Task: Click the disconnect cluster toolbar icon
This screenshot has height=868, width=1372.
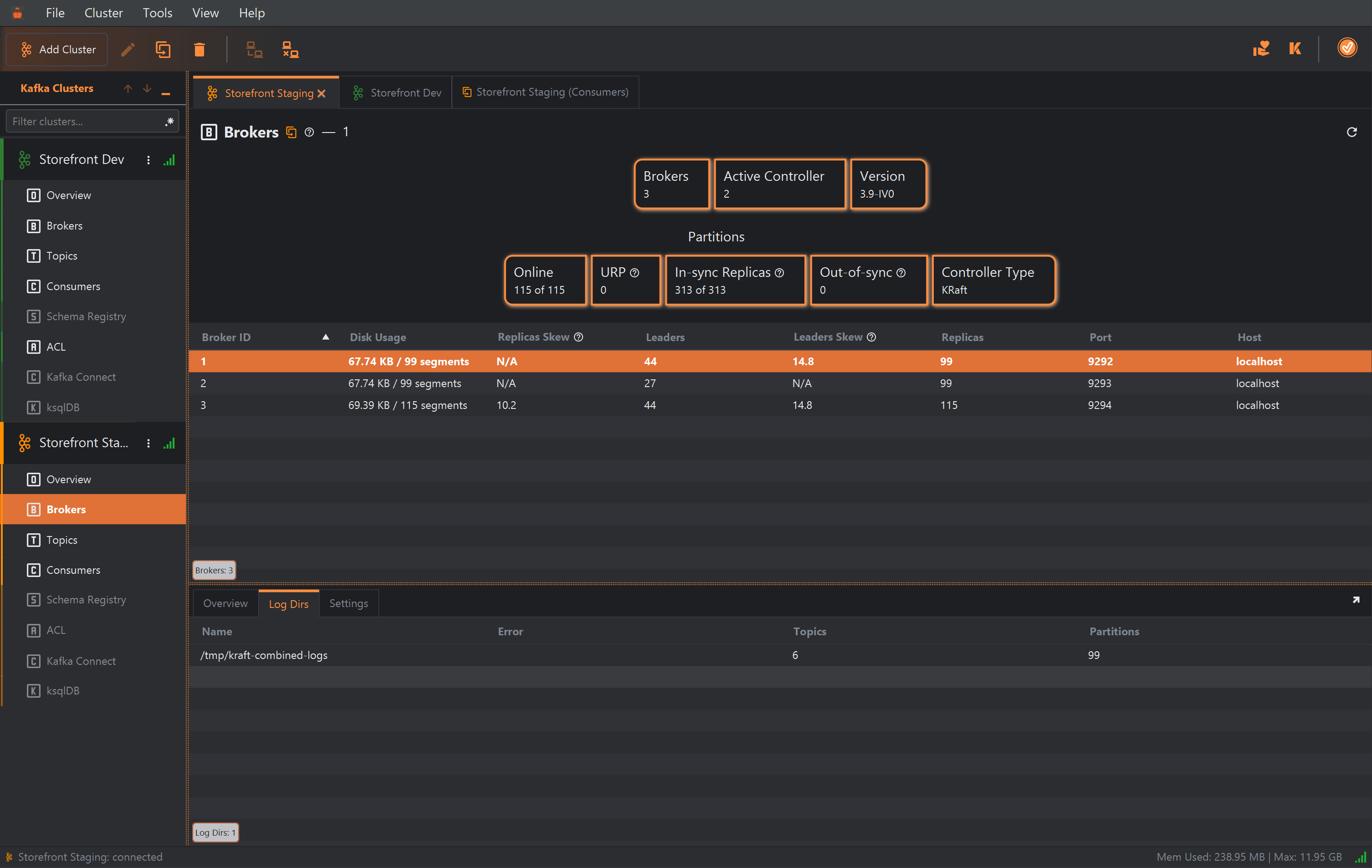Action: pos(291,50)
